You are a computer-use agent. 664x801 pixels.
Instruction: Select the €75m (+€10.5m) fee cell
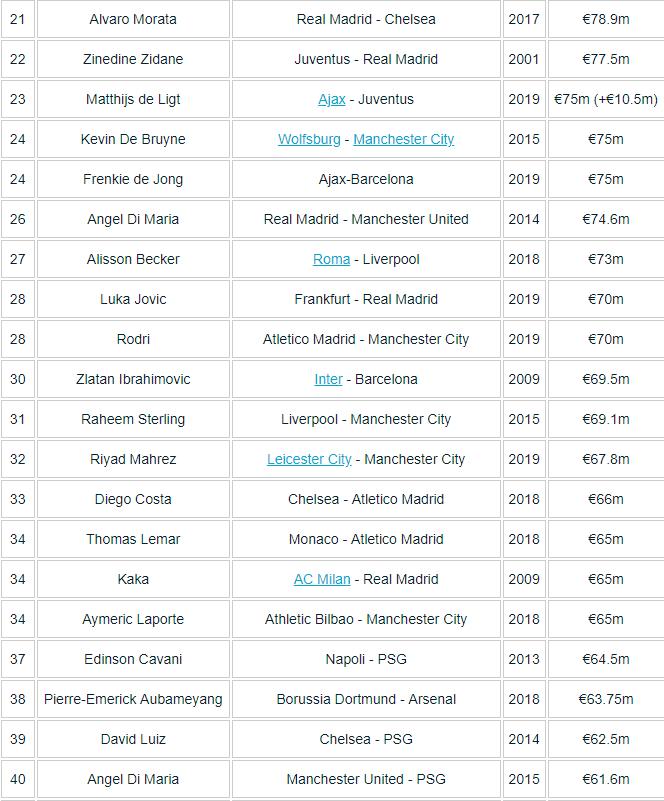pos(606,99)
